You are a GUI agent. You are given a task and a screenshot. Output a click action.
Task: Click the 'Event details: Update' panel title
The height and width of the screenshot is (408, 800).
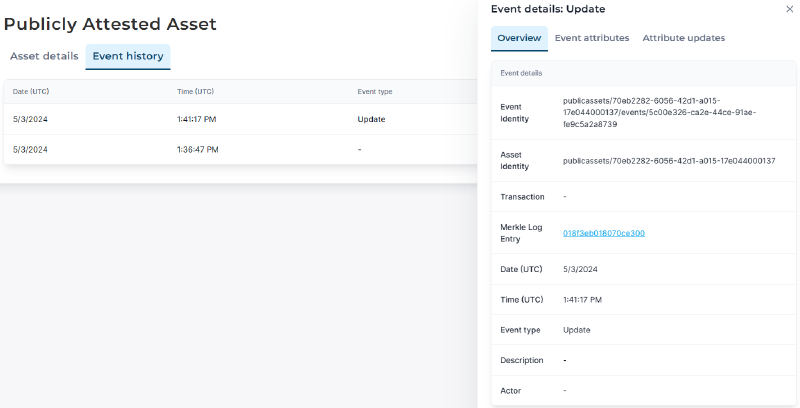[x=547, y=9]
